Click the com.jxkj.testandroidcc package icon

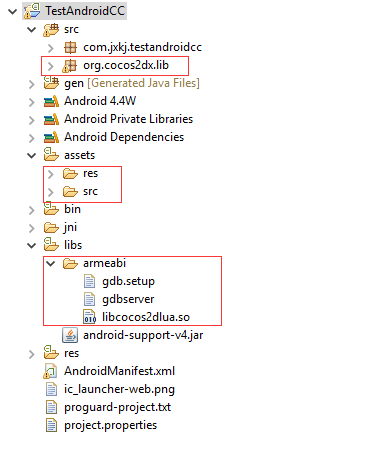click(70, 48)
